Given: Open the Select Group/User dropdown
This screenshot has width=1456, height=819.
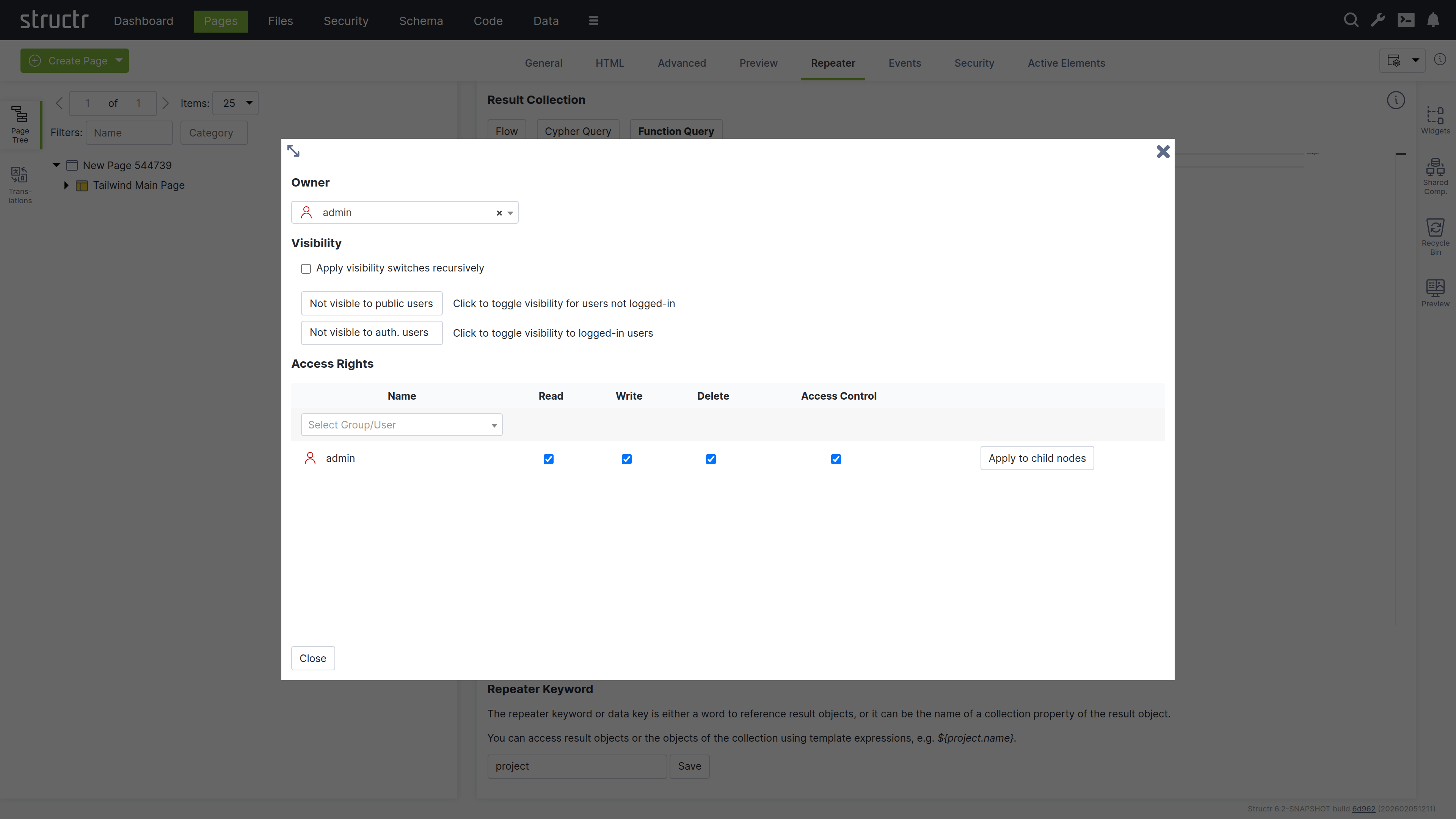Looking at the screenshot, I should 401,425.
